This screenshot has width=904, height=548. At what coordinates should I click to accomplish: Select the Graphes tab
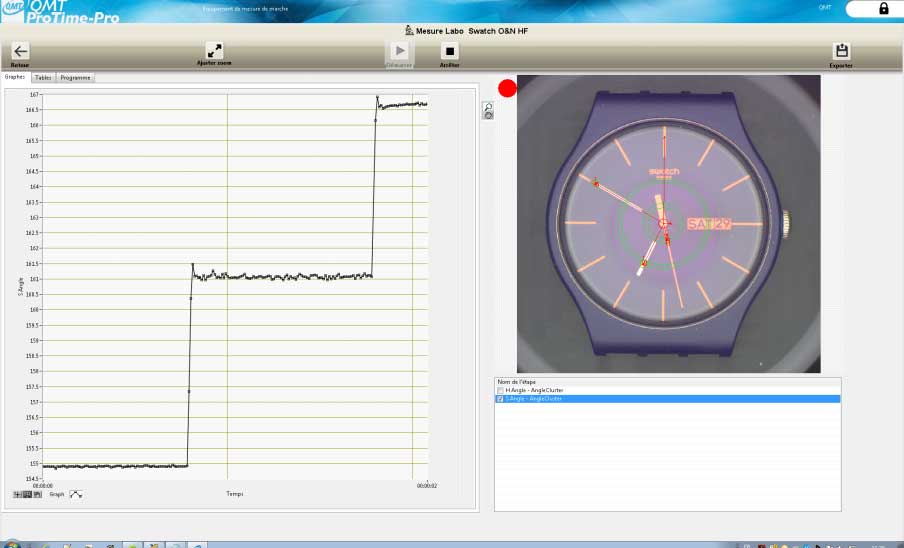point(15,77)
